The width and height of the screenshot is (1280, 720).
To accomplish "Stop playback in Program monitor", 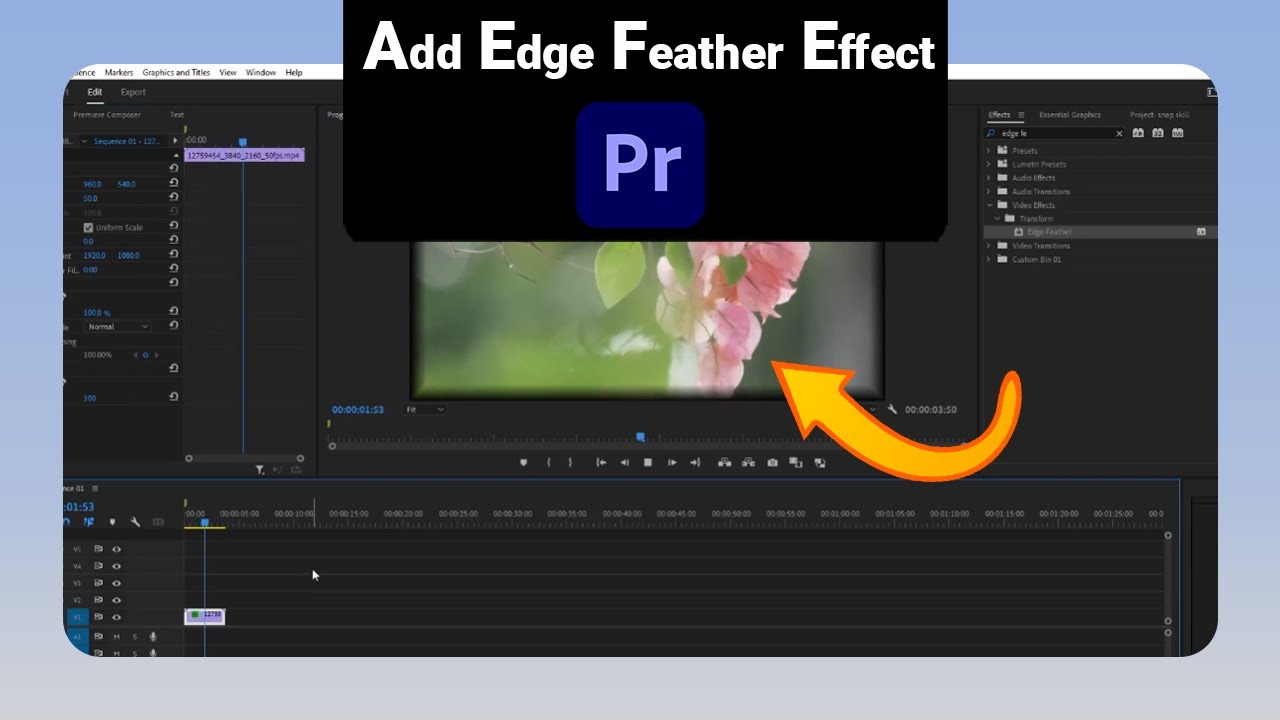I will point(648,462).
